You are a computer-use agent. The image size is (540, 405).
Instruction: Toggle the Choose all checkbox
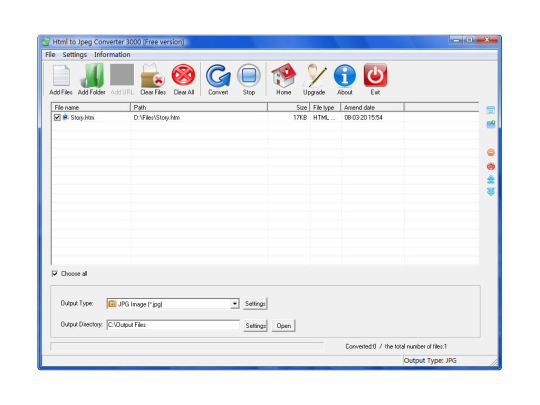54,273
